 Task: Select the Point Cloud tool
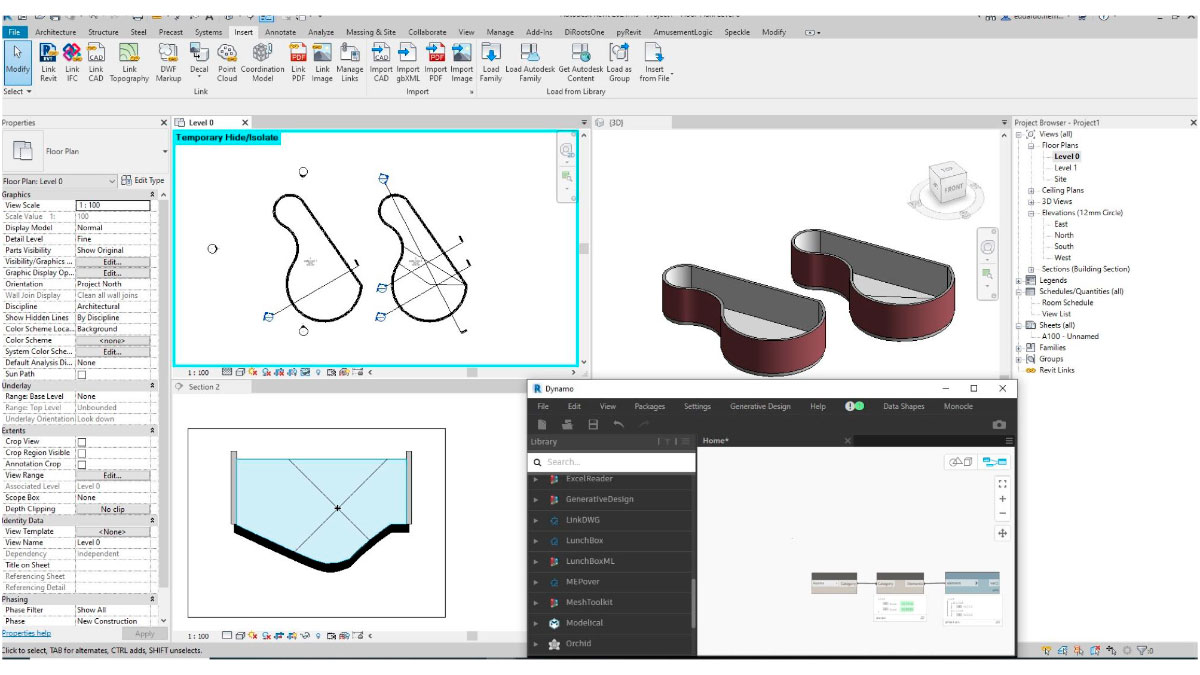[x=227, y=61]
